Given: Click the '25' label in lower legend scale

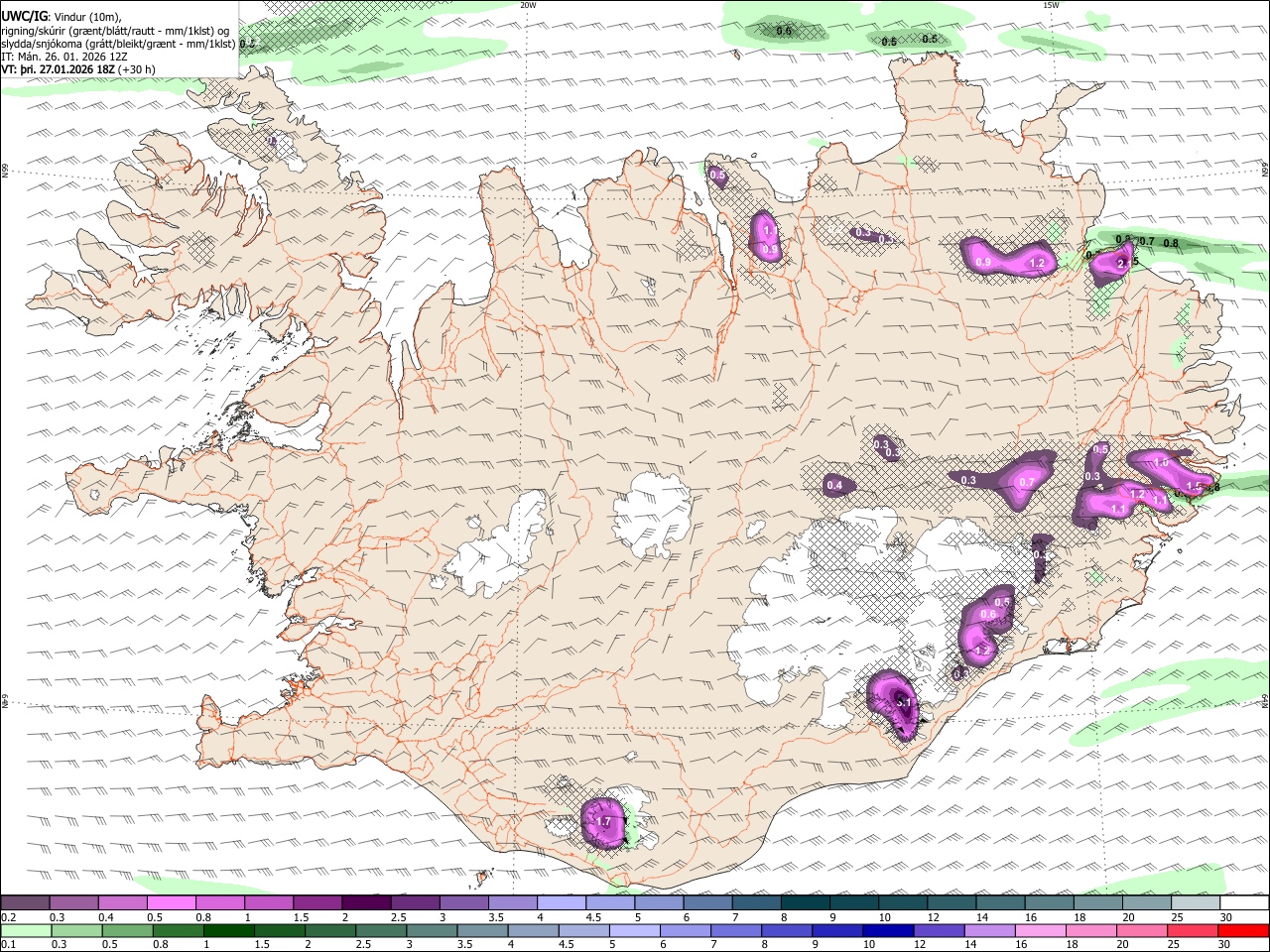Looking at the screenshot, I should 1176,945.
